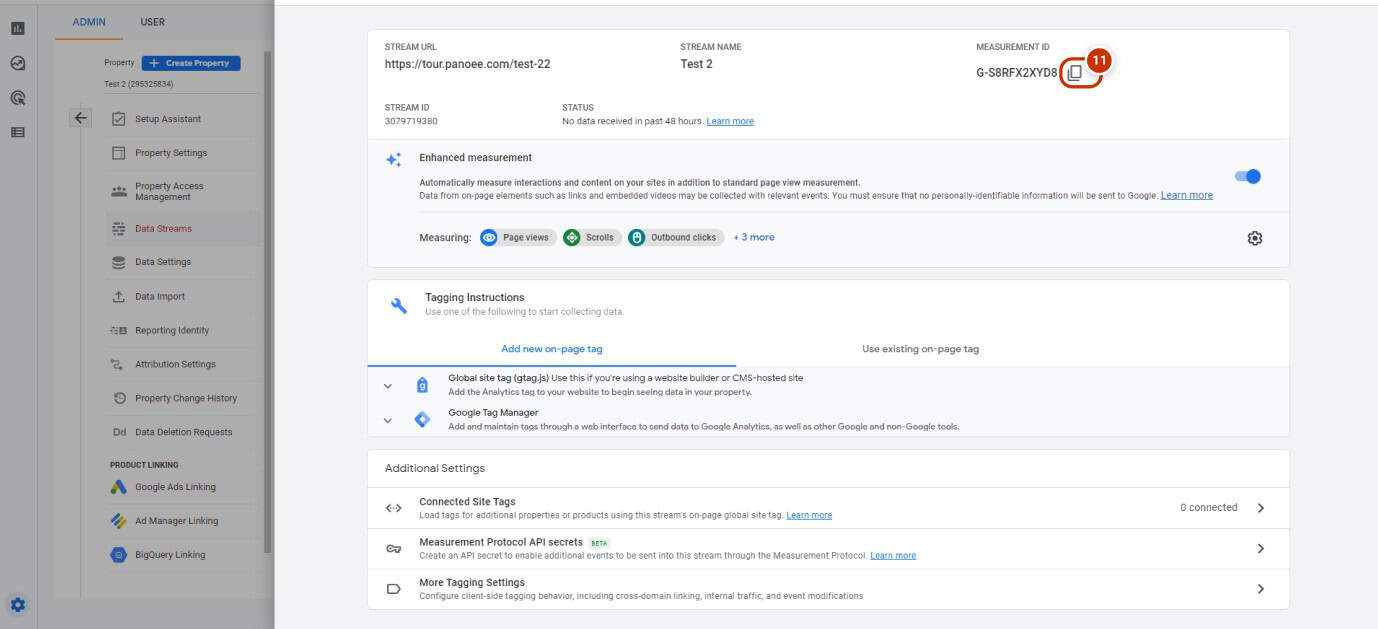
Task: Click stream URL https://tour.panoee.com/test-22
Action: 467,64
